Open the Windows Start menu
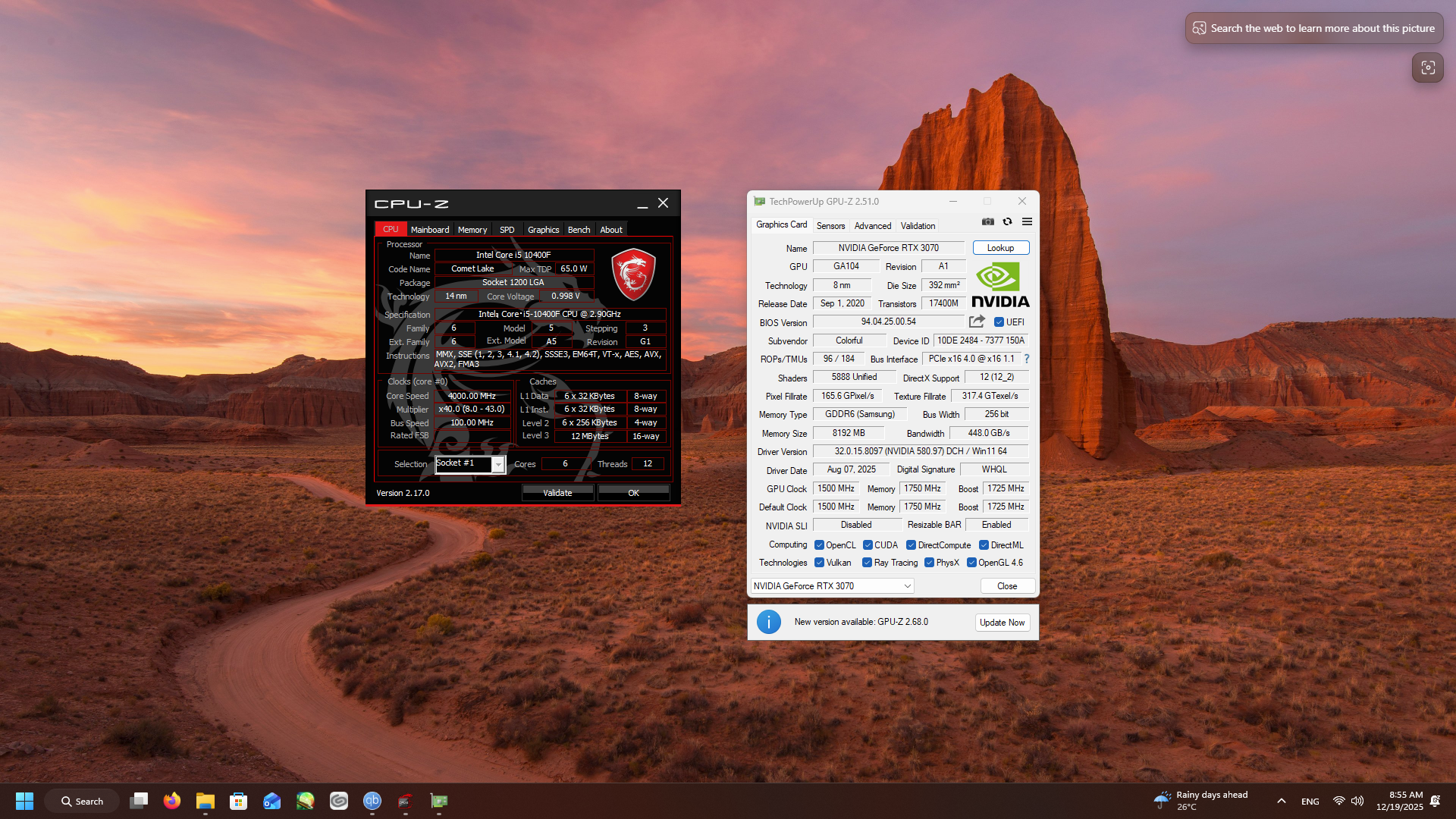The image size is (1456, 819). click(24, 801)
